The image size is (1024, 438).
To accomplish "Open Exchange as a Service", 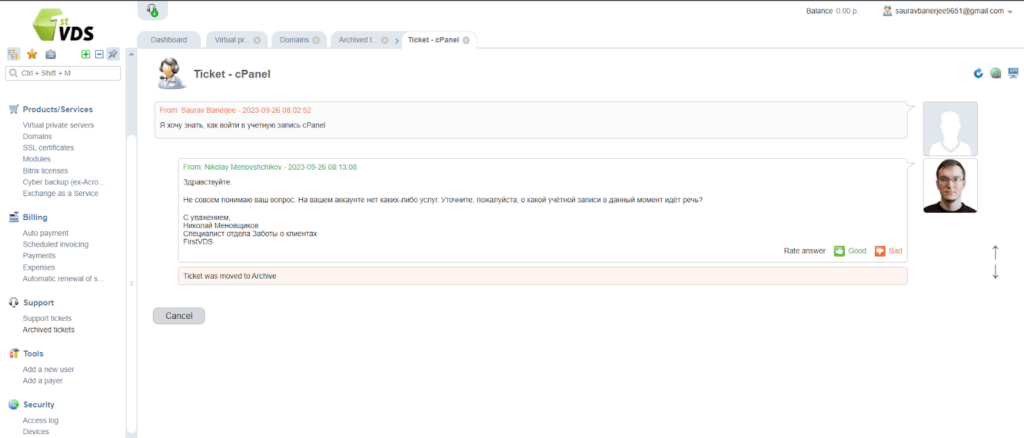I will pos(61,193).
